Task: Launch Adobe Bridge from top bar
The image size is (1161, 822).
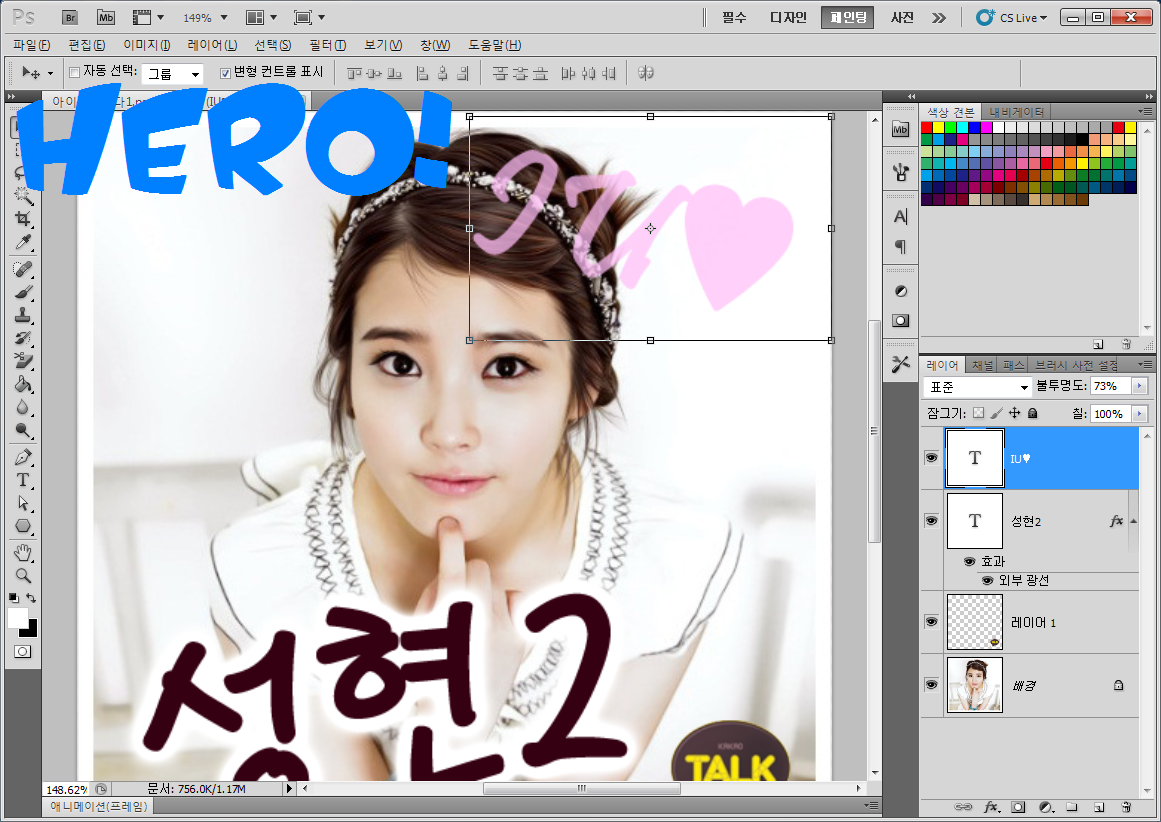Action: tap(70, 17)
